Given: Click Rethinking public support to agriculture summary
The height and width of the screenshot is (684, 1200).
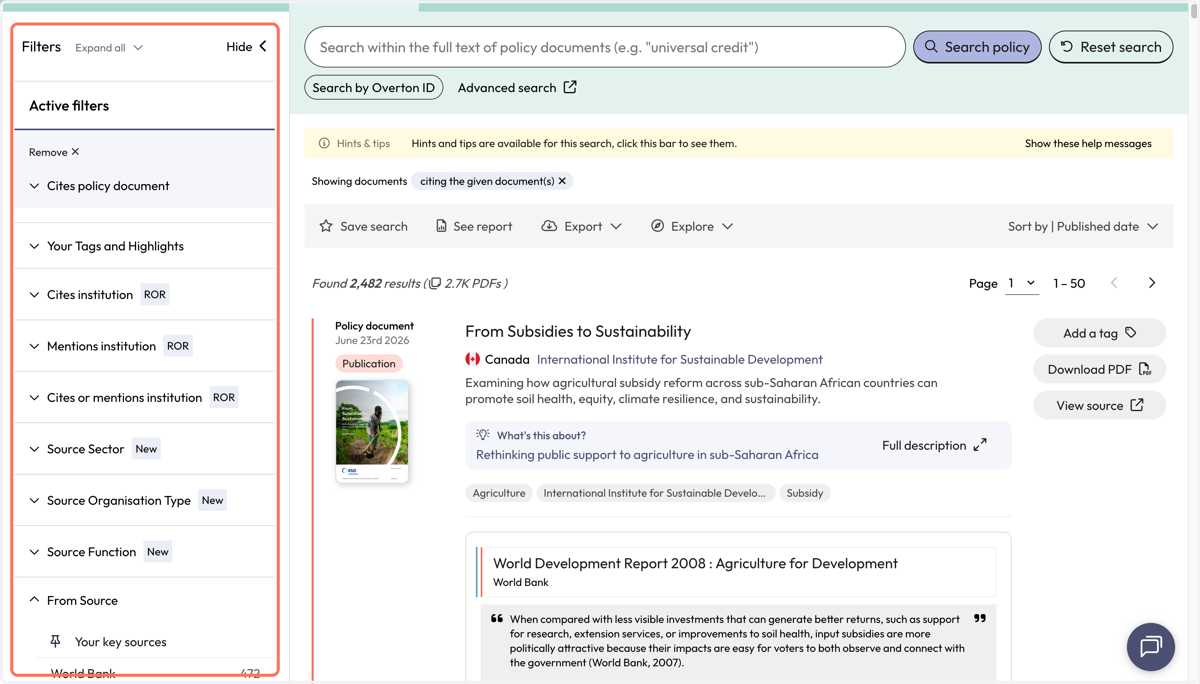Looking at the screenshot, I should coord(647,454).
